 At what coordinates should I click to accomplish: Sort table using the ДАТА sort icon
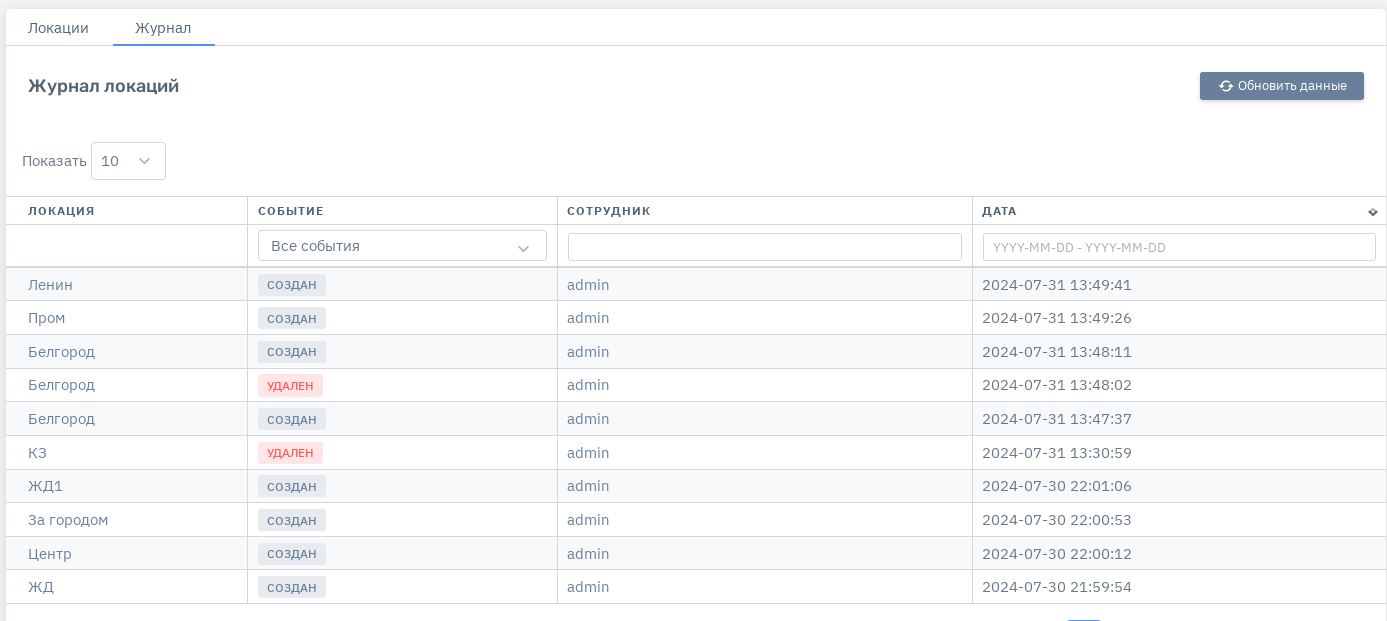pos(1372,212)
